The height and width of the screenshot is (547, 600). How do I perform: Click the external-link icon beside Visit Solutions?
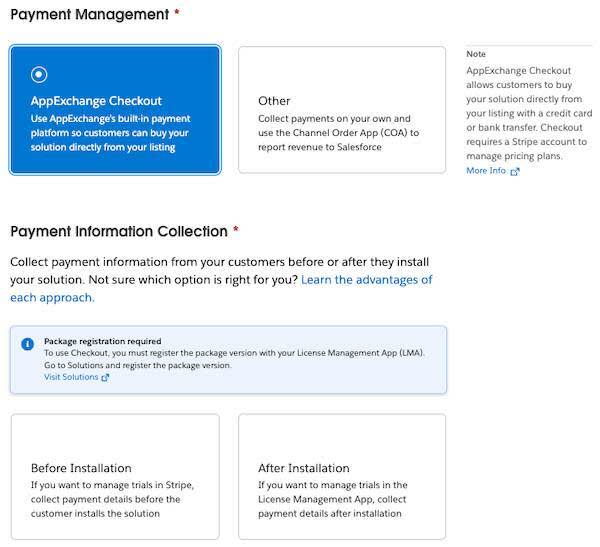[105, 377]
